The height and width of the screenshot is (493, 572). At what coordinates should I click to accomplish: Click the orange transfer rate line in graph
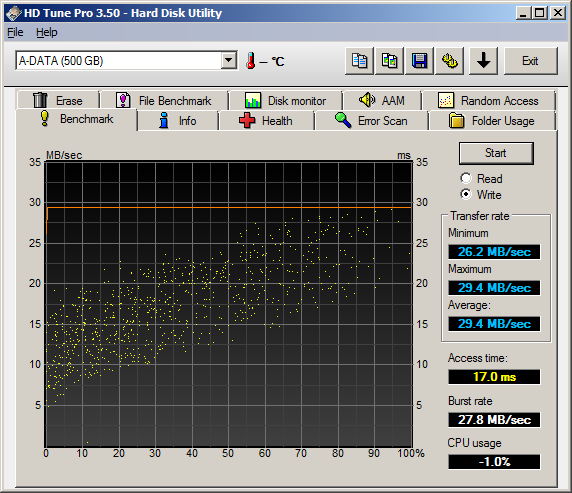230,207
